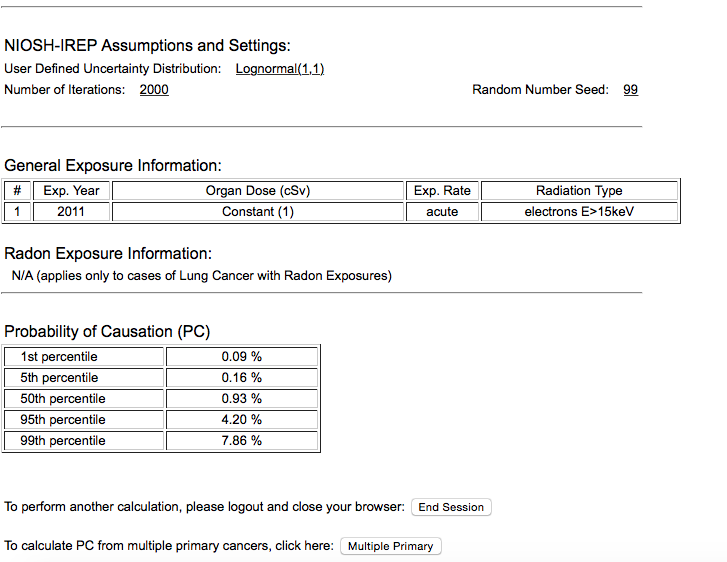Image resolution: width=727 pixels, height=562 pixels.
Task: Select the 1st percentile row label
Action: [59, 357]
